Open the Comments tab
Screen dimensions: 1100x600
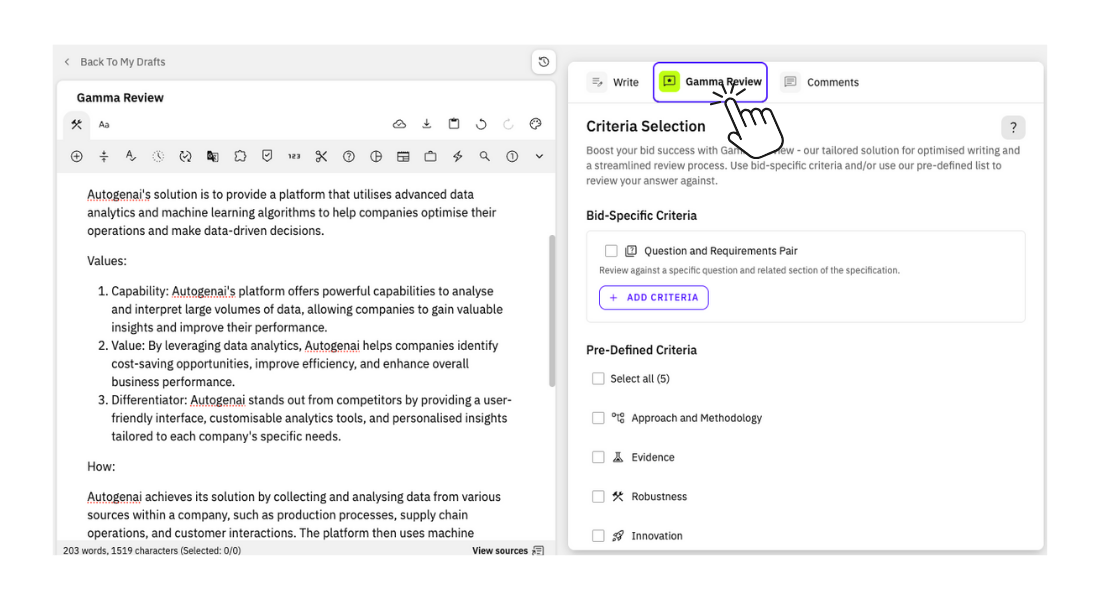coord(821,82)
